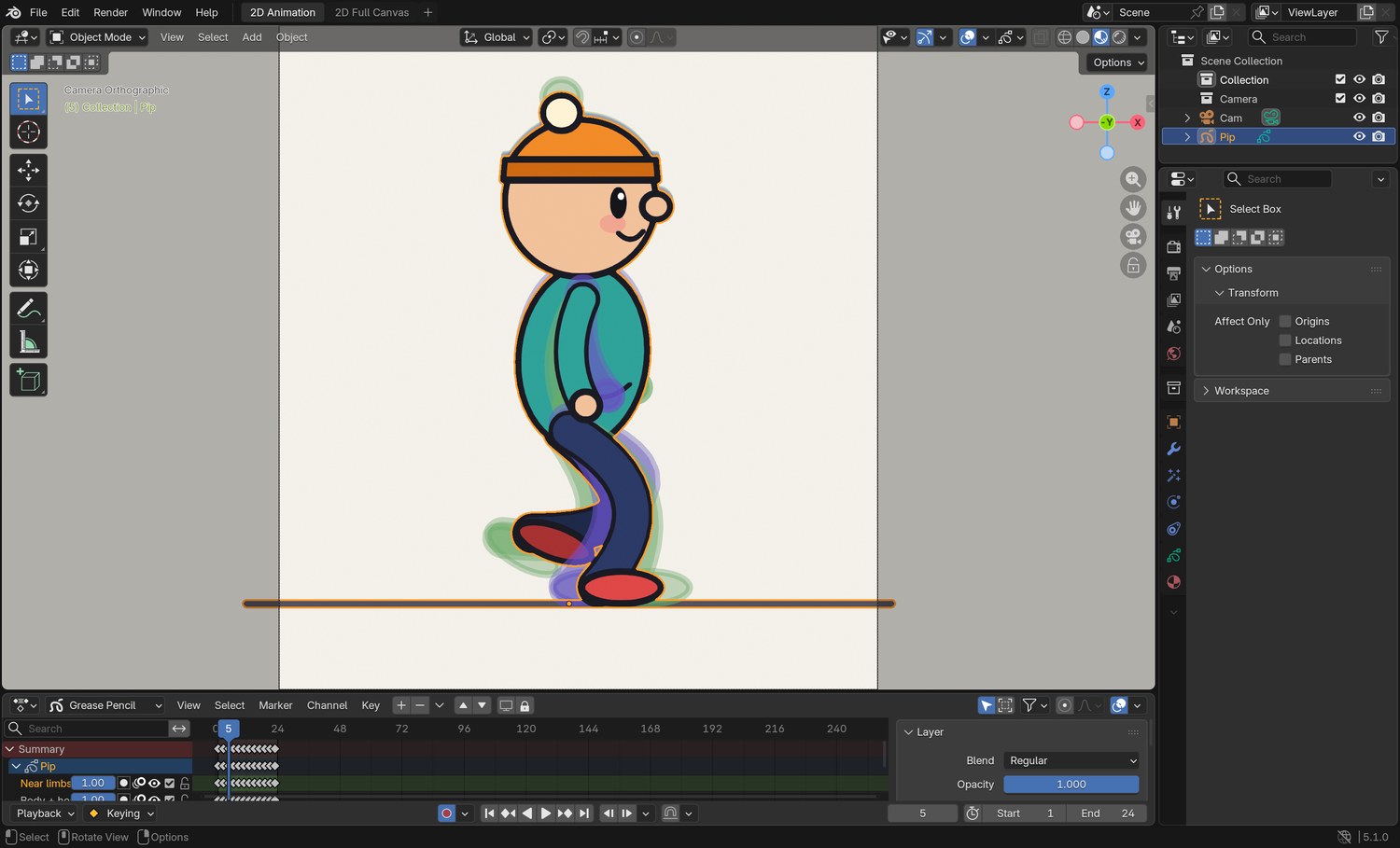Hide the Pip object in viewport
1400x848 pixels.
click(1359, 137)
